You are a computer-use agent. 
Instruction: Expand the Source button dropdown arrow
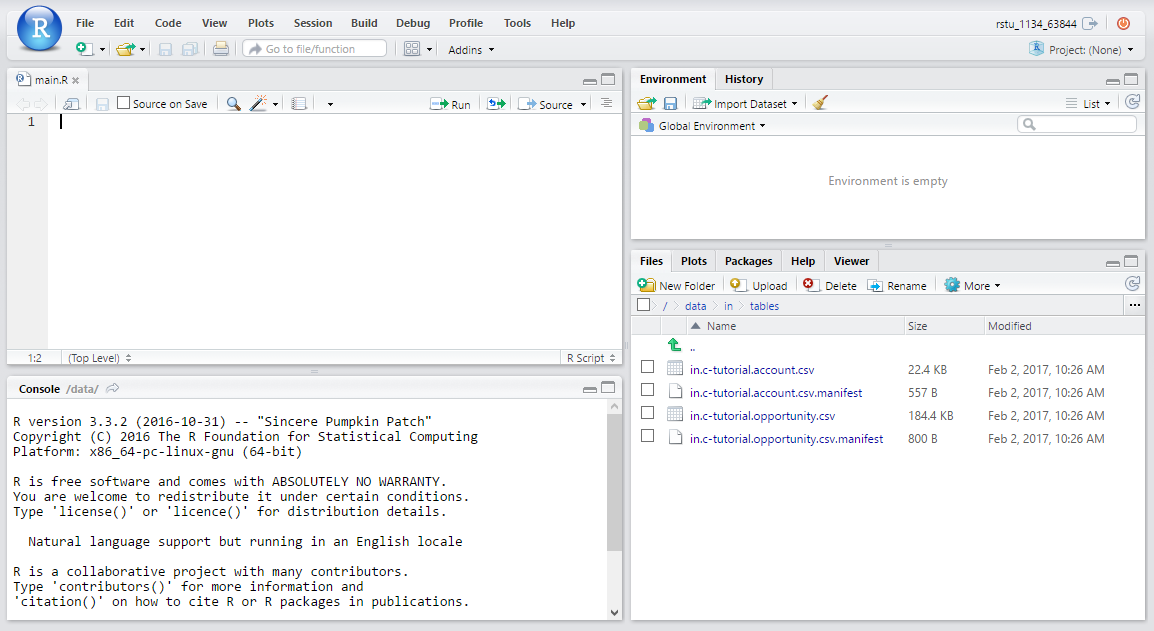(584, 105)
